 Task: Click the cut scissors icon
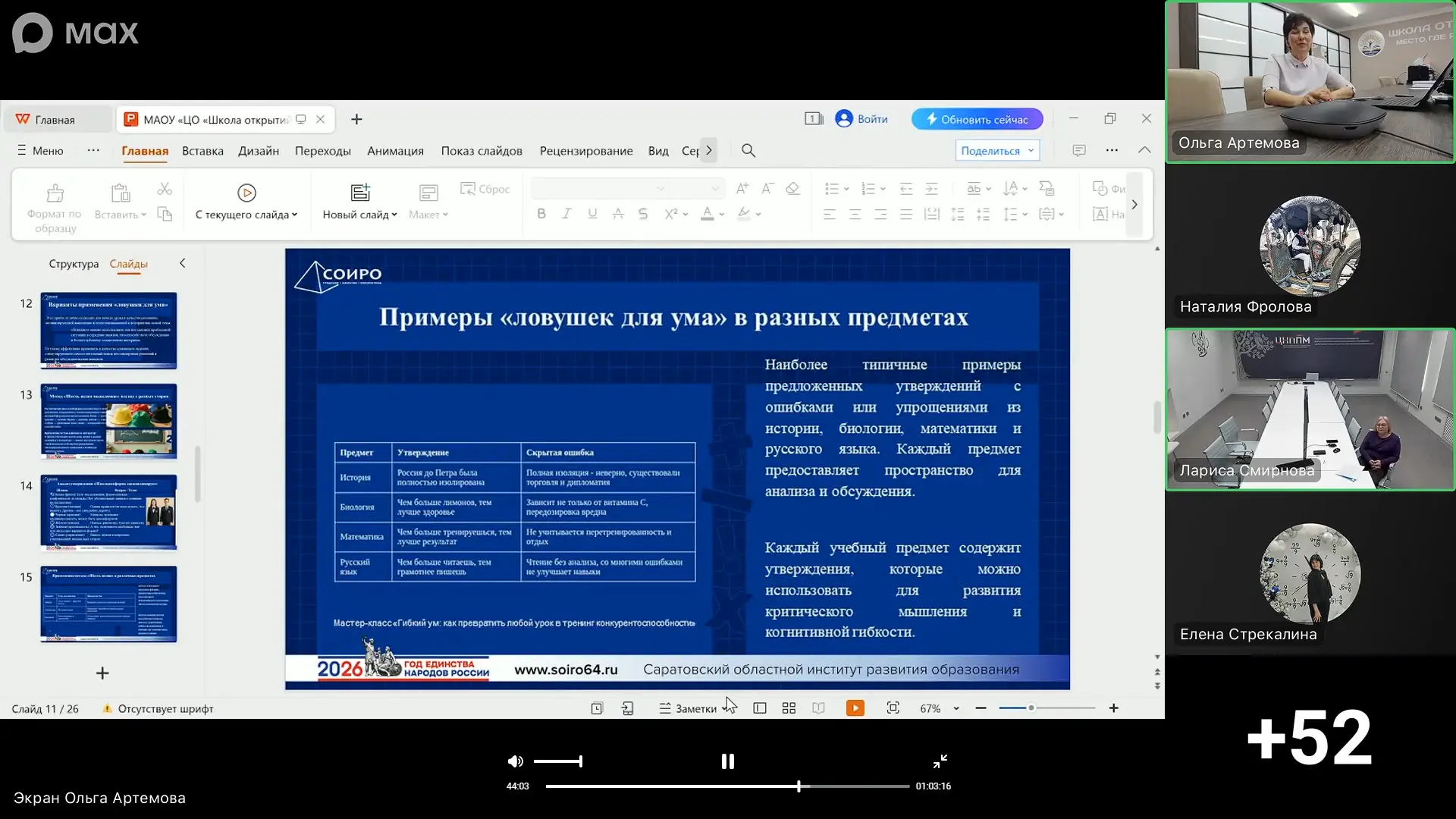coord(165,189)
